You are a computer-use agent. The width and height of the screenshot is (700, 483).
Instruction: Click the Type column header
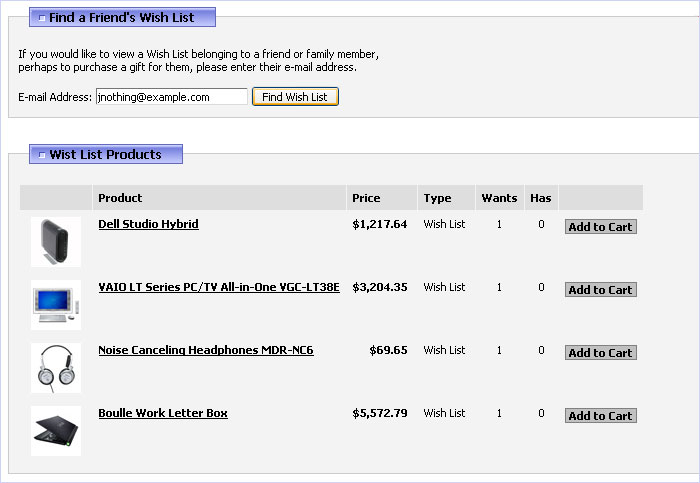tap(447, 198)
